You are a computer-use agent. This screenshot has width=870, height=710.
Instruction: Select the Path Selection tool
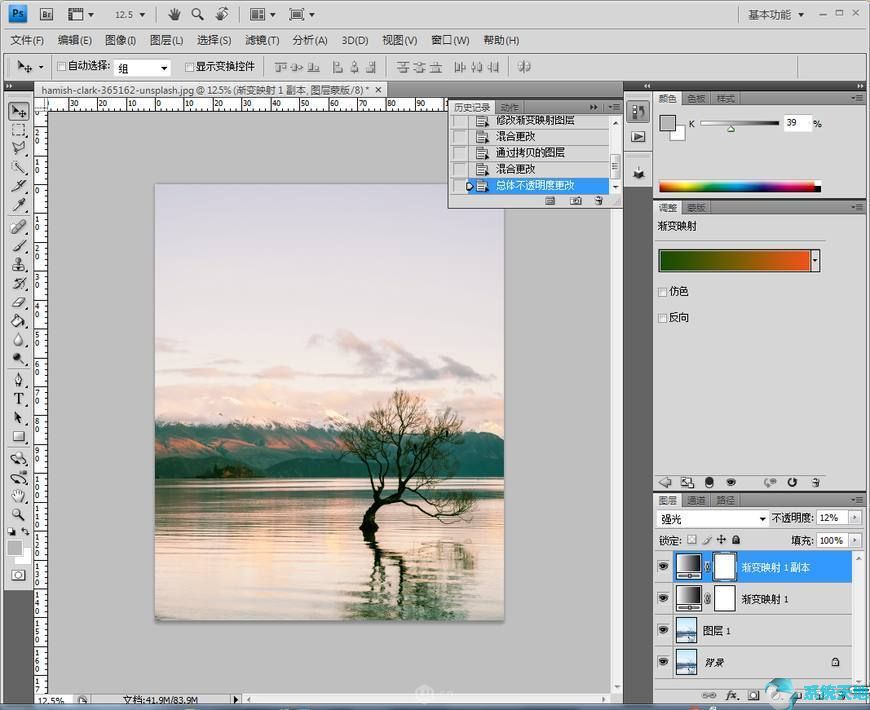click(x=18, y=418)
